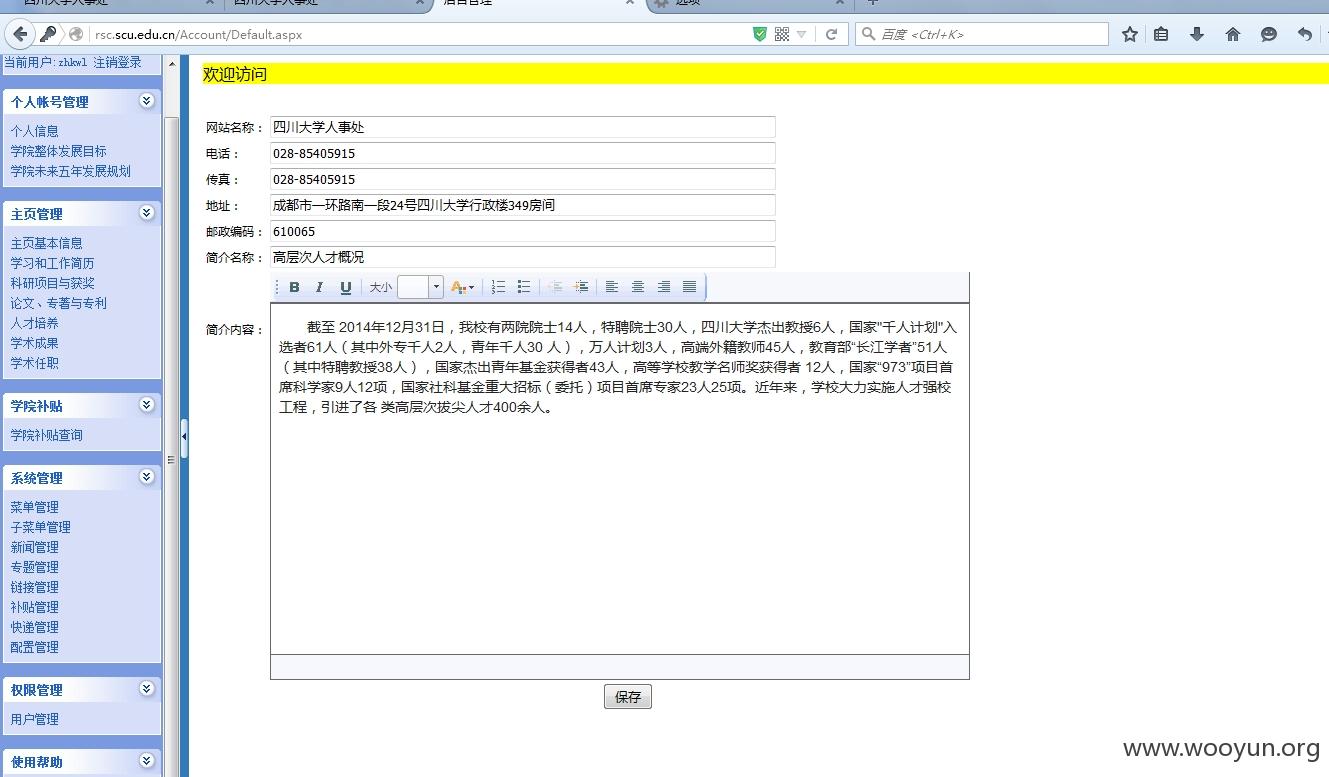The width and height of the screenshot is (1329, 777).
Task: Open 个人信息 in the sidebar
Action: tap(34, 131)
